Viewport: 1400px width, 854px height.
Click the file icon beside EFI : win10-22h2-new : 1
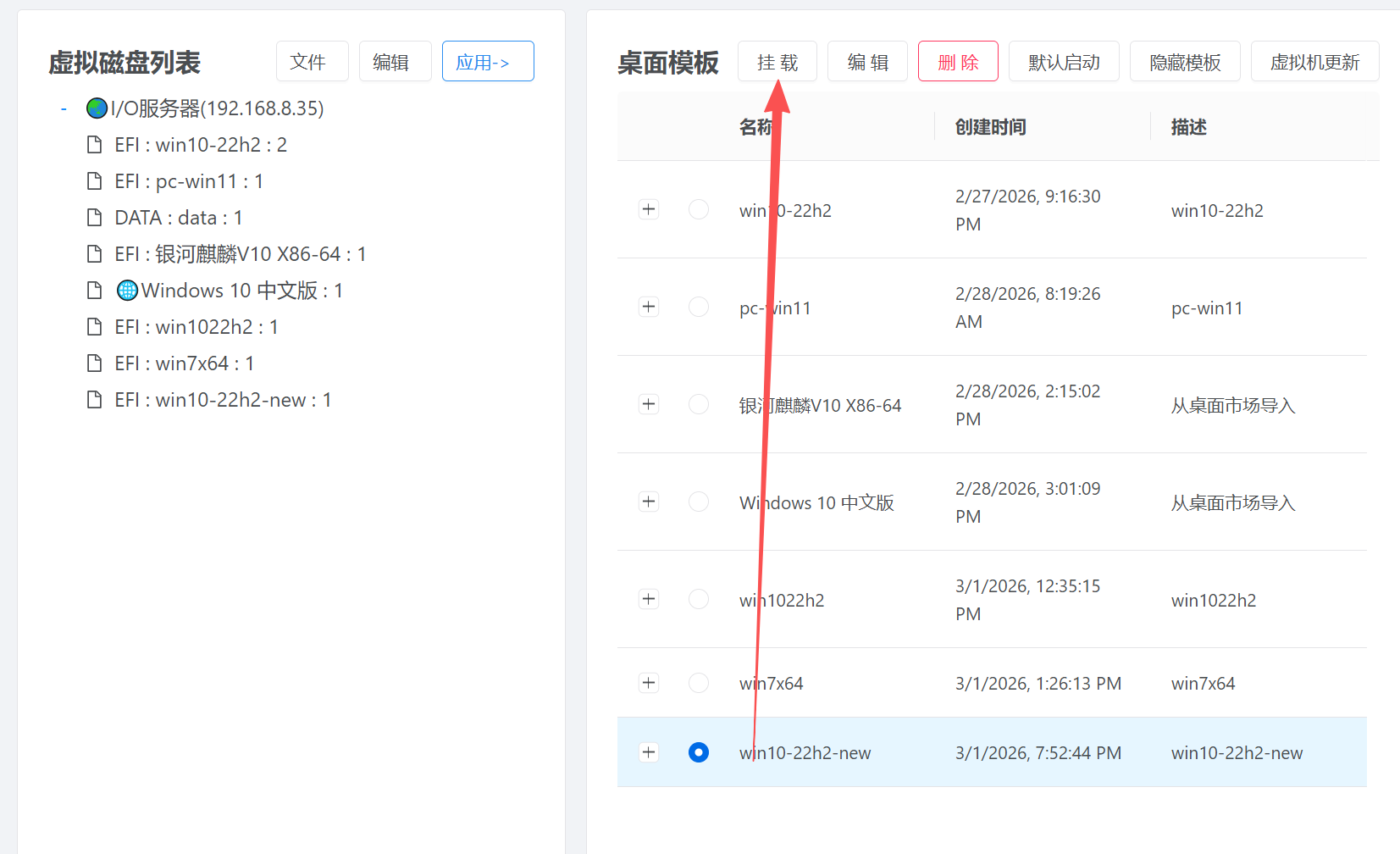95,400
